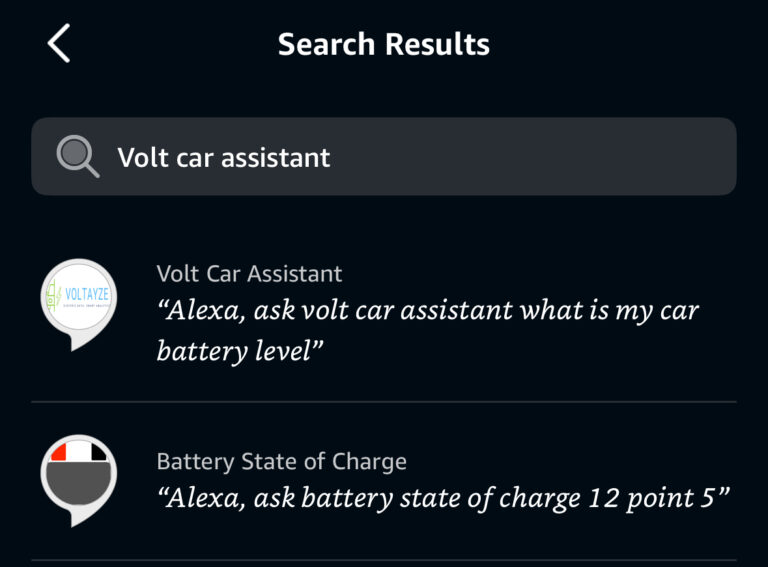Go back using the left arrow

pyautogui.click(x=59, y=44)
